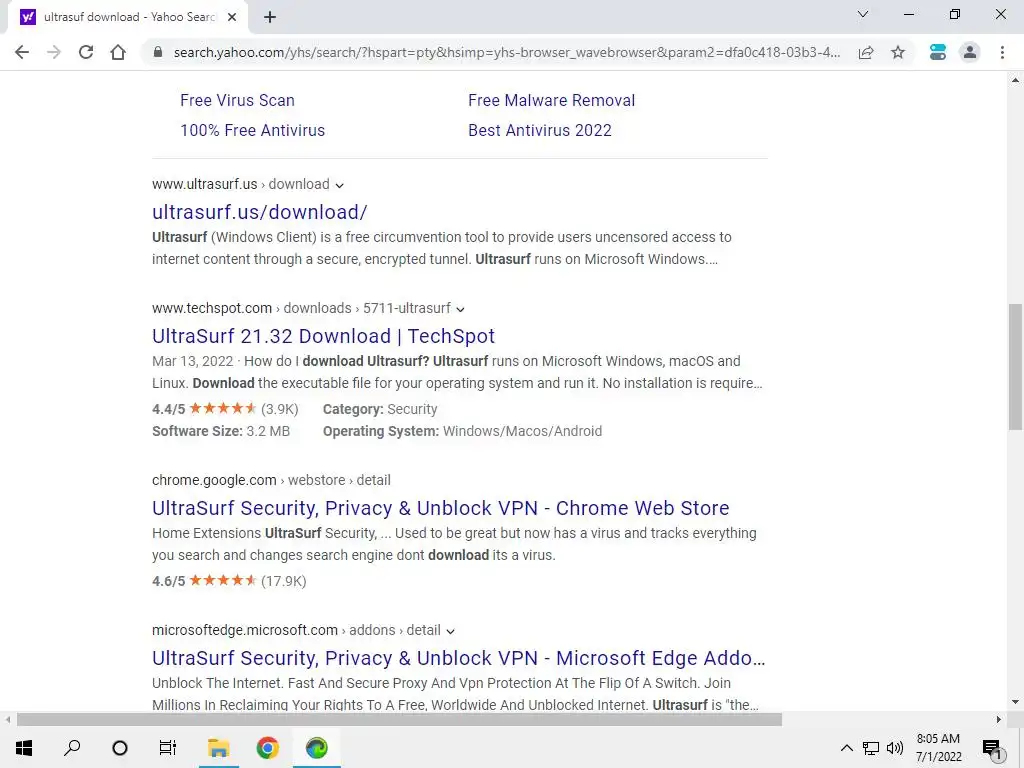The height and width of the screenshot is (768, 1024).
Task: Open the 100% Free Antivirus link
Action: click(252, 130)
